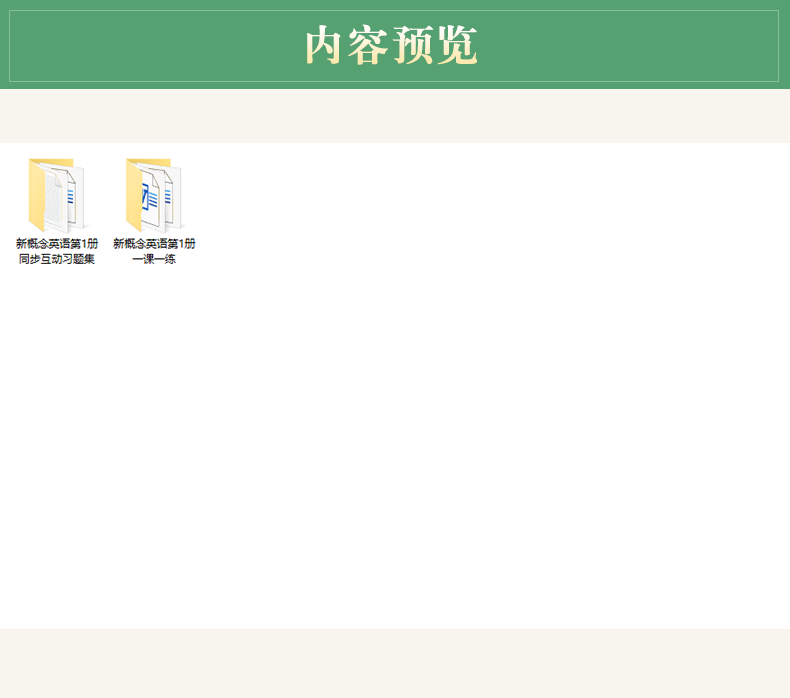The width and height of the screenshot is (790, 698).
Task: Select the label text 同步互动习题集
Action: [x=57, y=259]
